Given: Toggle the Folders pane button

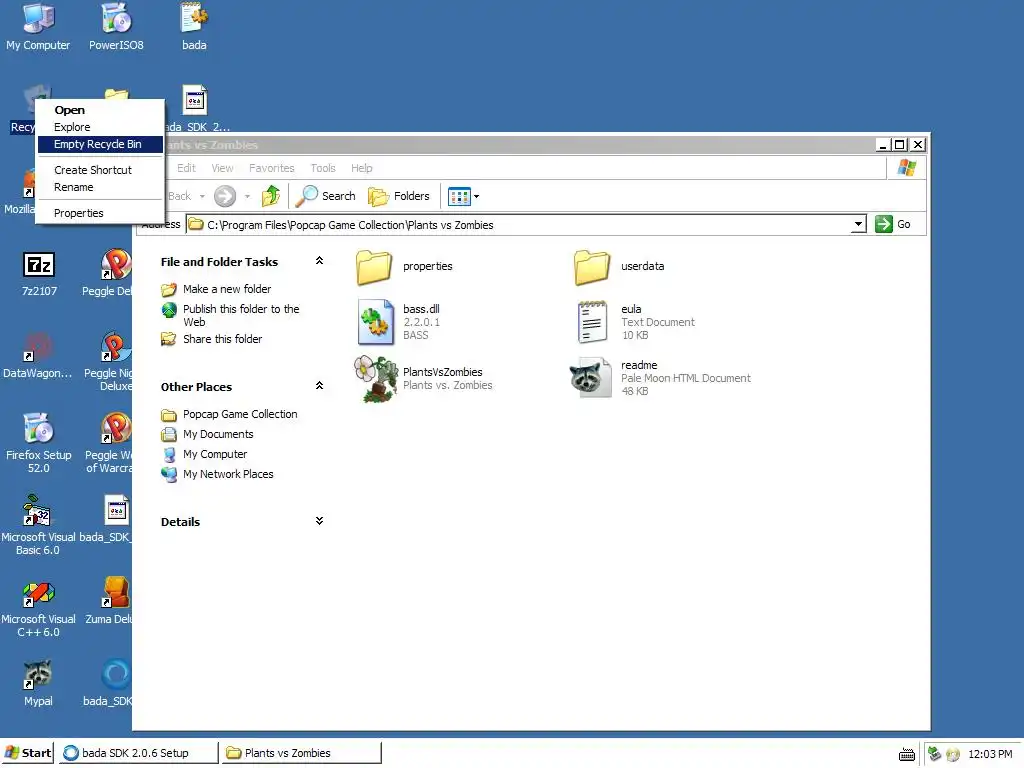Looking at the screenshot, I should point(399,196).
